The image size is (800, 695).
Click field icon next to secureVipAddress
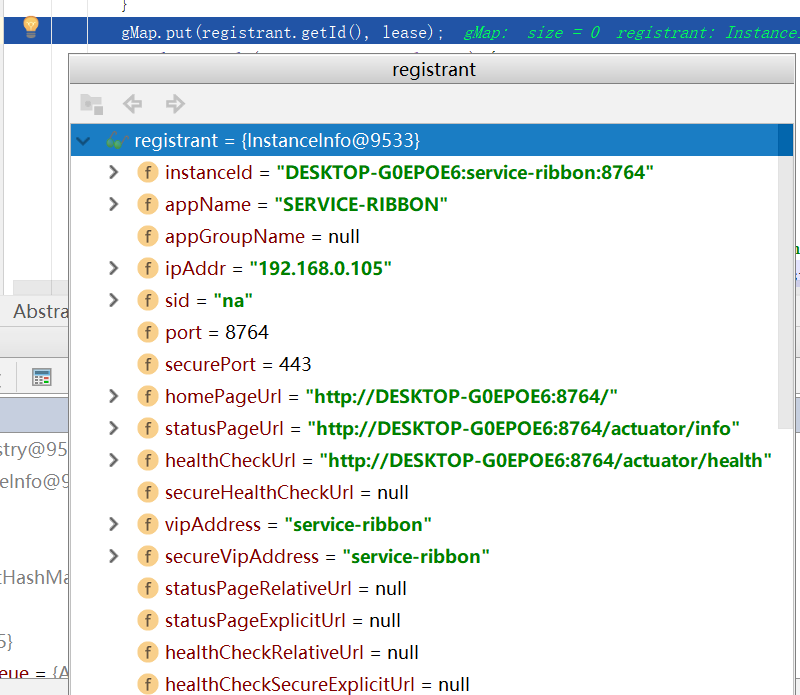click(147, 556)
